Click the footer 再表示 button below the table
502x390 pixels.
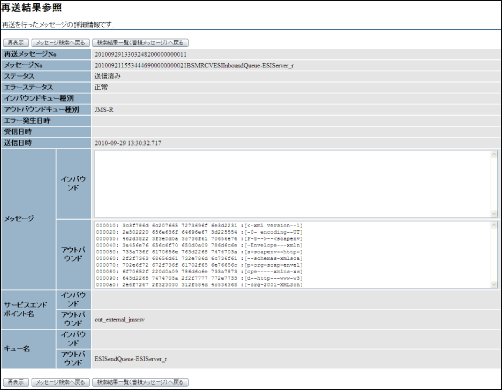pyautogui.click(x=16, y=382)
